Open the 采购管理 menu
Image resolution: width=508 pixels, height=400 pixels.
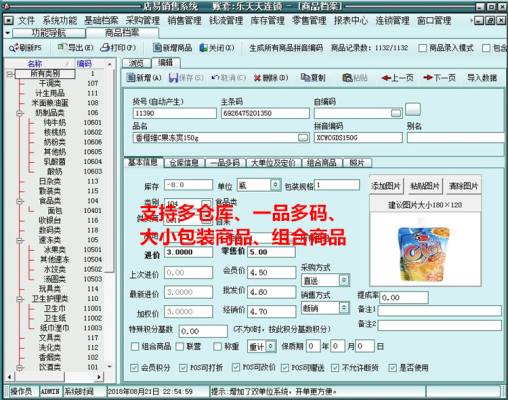coord(143,21)
